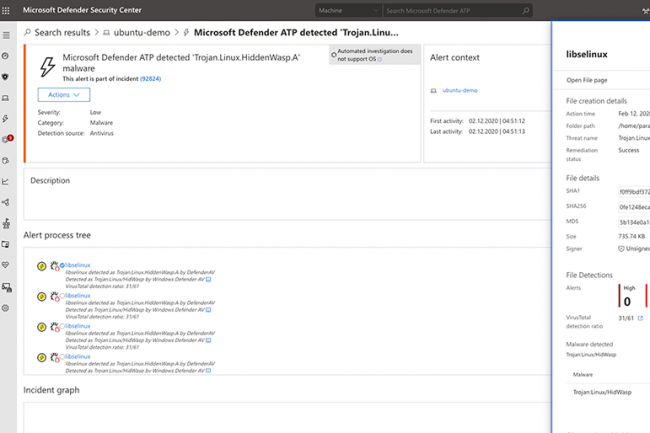Click the laptop icon beside ubuntu-demo in Alert context
Screen dimensions: 650x433
click(434, 90)
